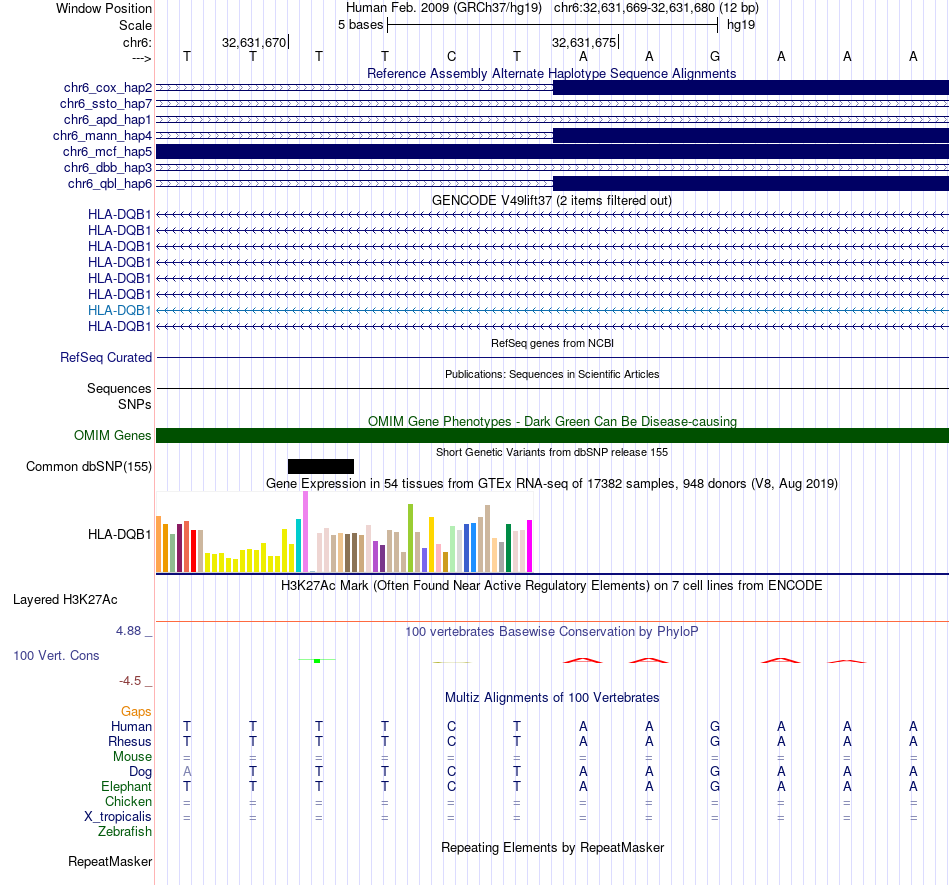The image size is (950, 885).
Task: Select the X_tropicalis species label
Action: point(118,816)
